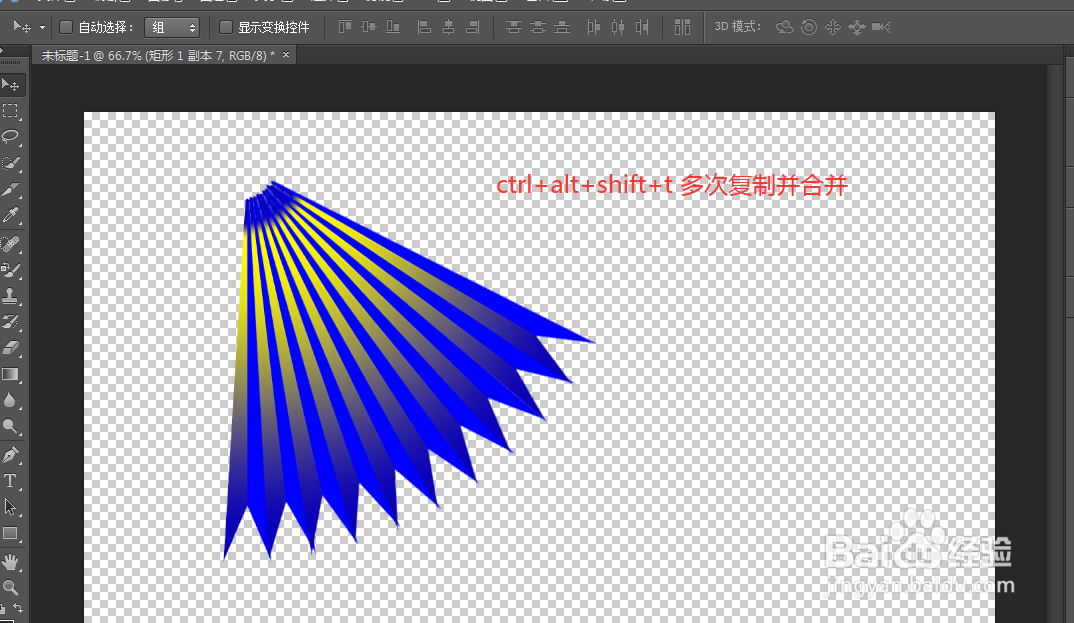Select the Pen tool
This screenshot has height=623, width=1074.
tap(12, 454)
